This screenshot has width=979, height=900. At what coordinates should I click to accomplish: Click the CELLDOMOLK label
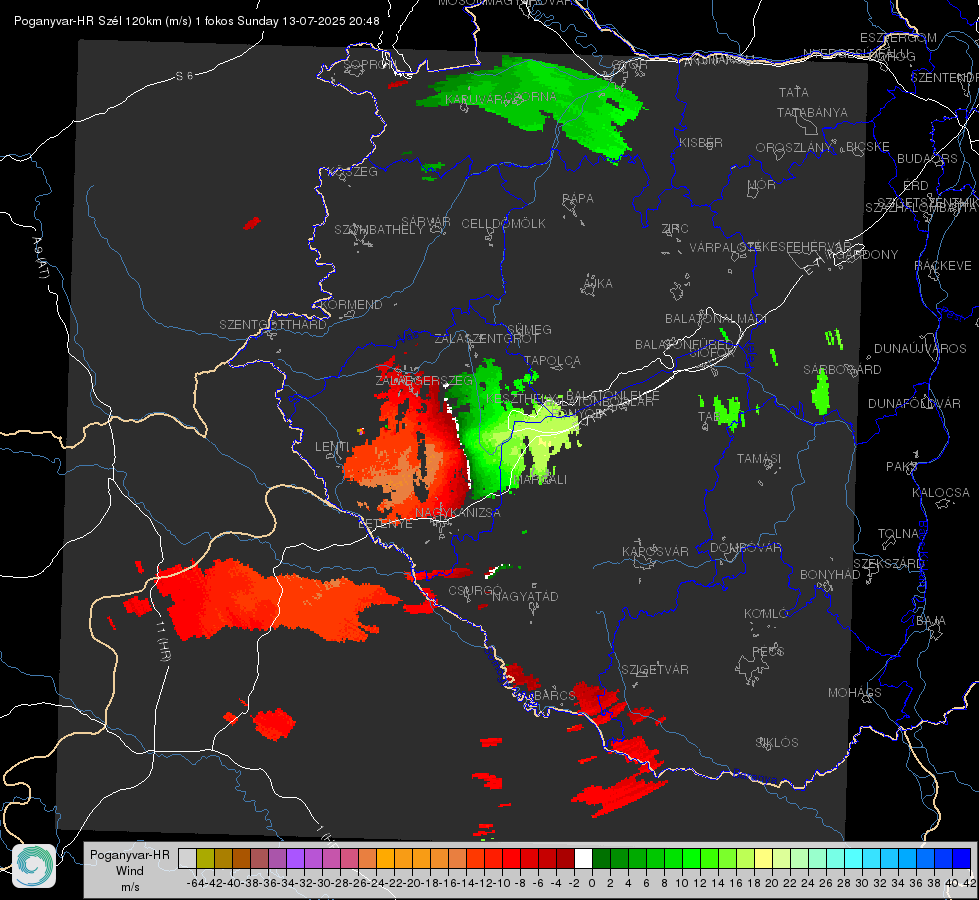coord(503,224)
